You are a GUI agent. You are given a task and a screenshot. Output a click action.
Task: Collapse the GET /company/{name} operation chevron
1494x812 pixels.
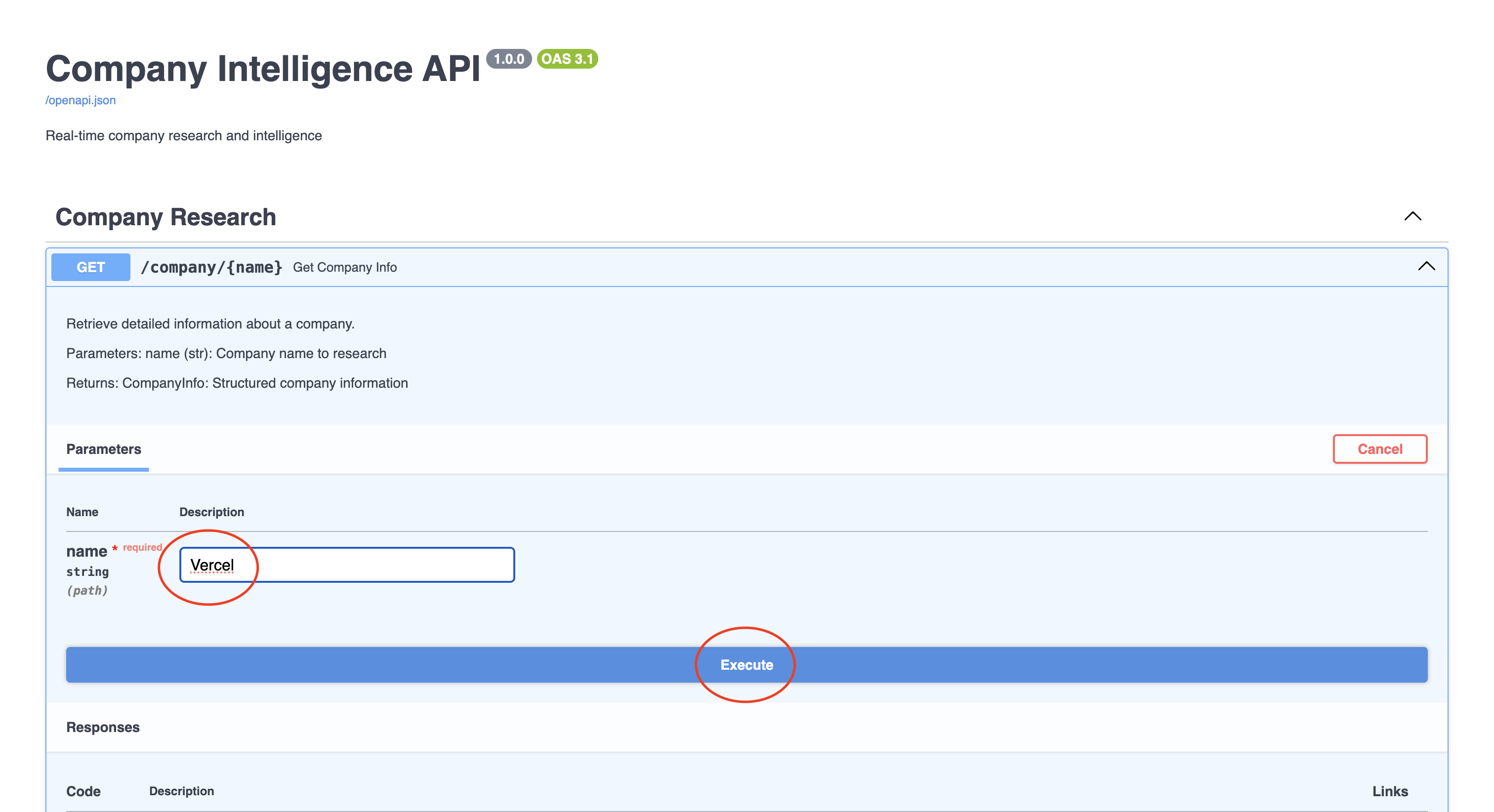click(1427, 266)
